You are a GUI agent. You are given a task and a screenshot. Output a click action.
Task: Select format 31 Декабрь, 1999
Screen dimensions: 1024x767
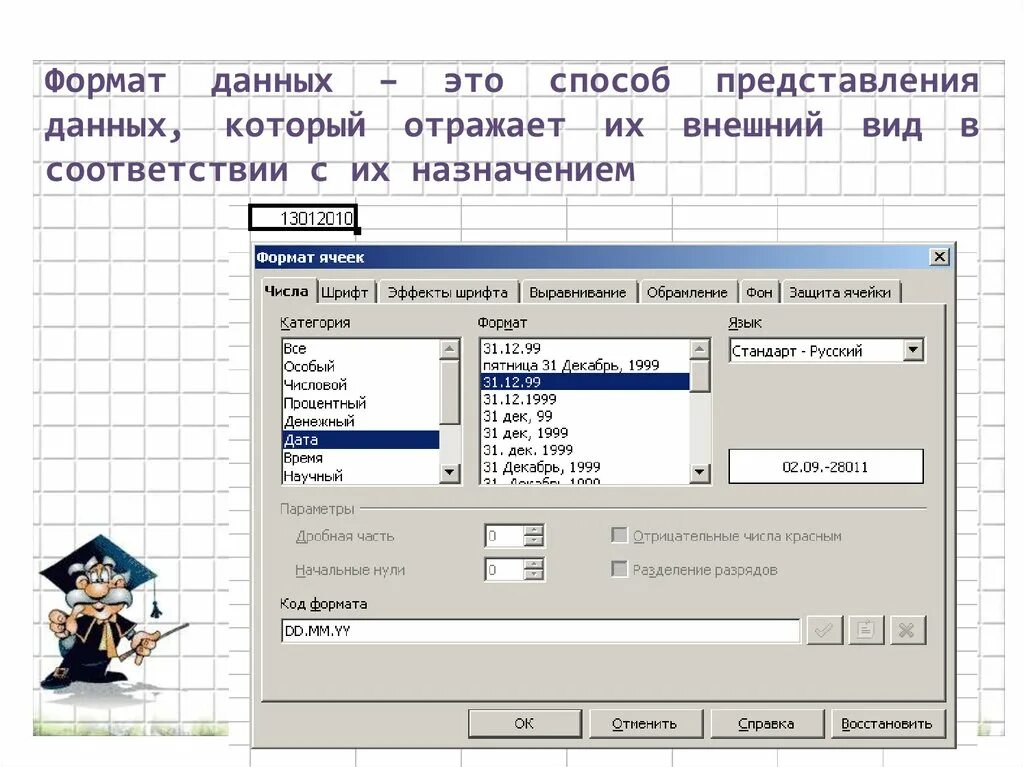(x=585, y=467)
